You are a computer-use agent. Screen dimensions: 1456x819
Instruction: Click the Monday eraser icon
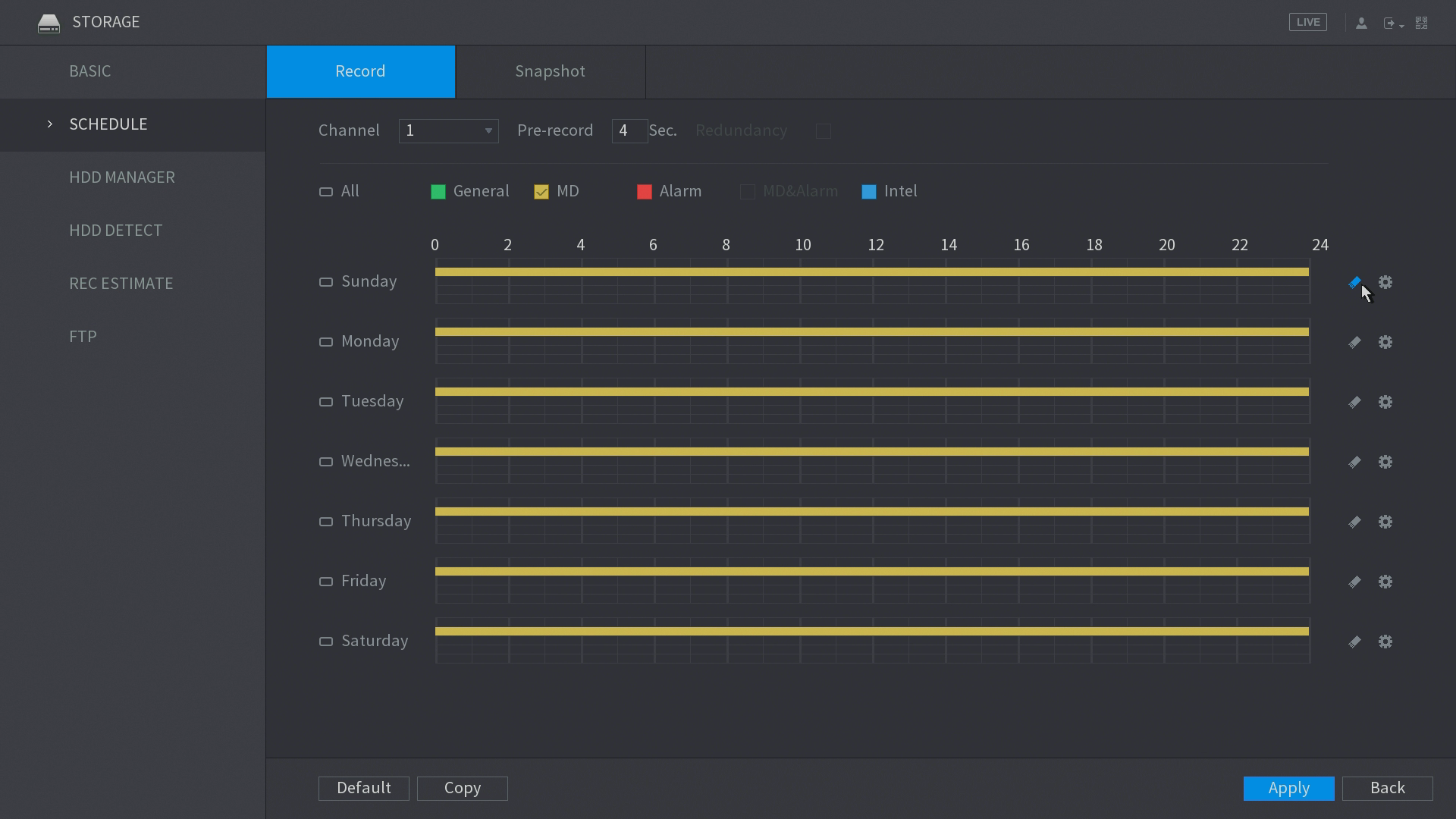pyautogui.click(x=1354, y=342)
